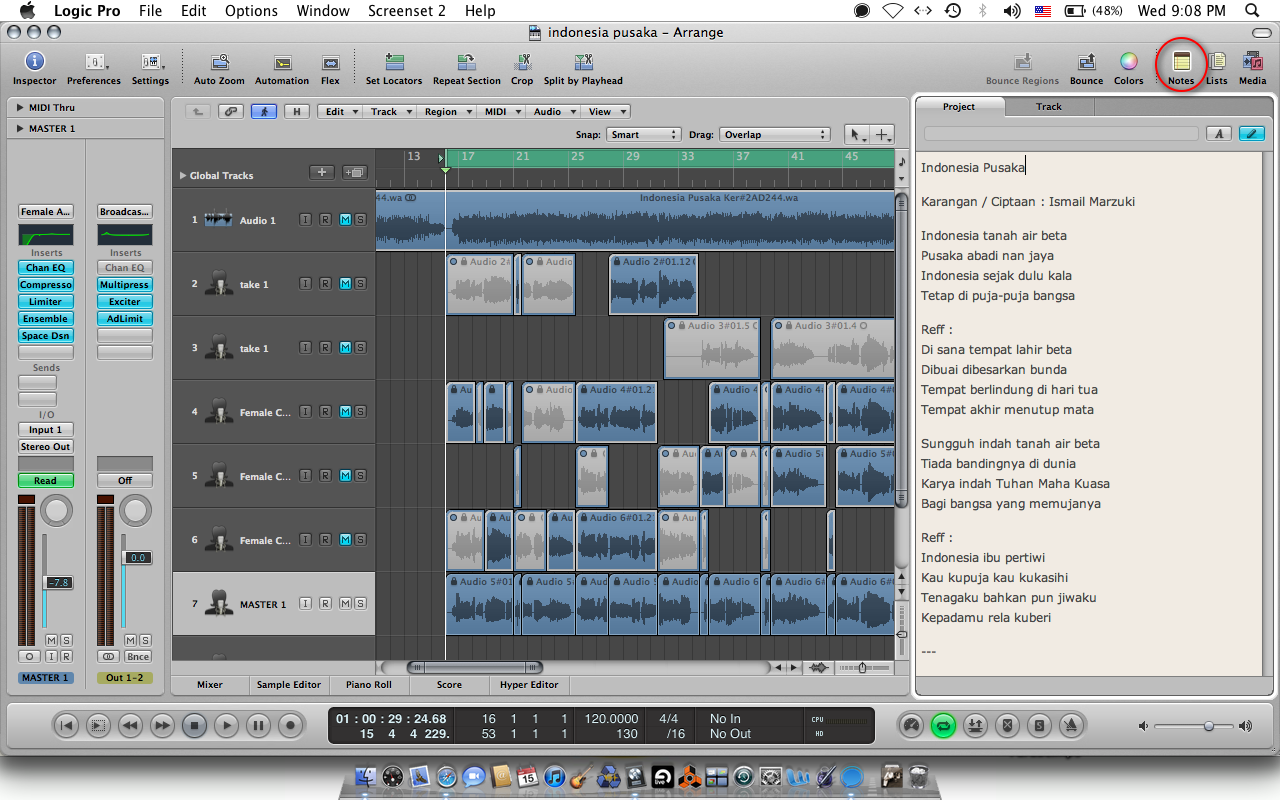Click the Read automation mode button
Viewport: 1280px width, 800px height.
(46, 481)
